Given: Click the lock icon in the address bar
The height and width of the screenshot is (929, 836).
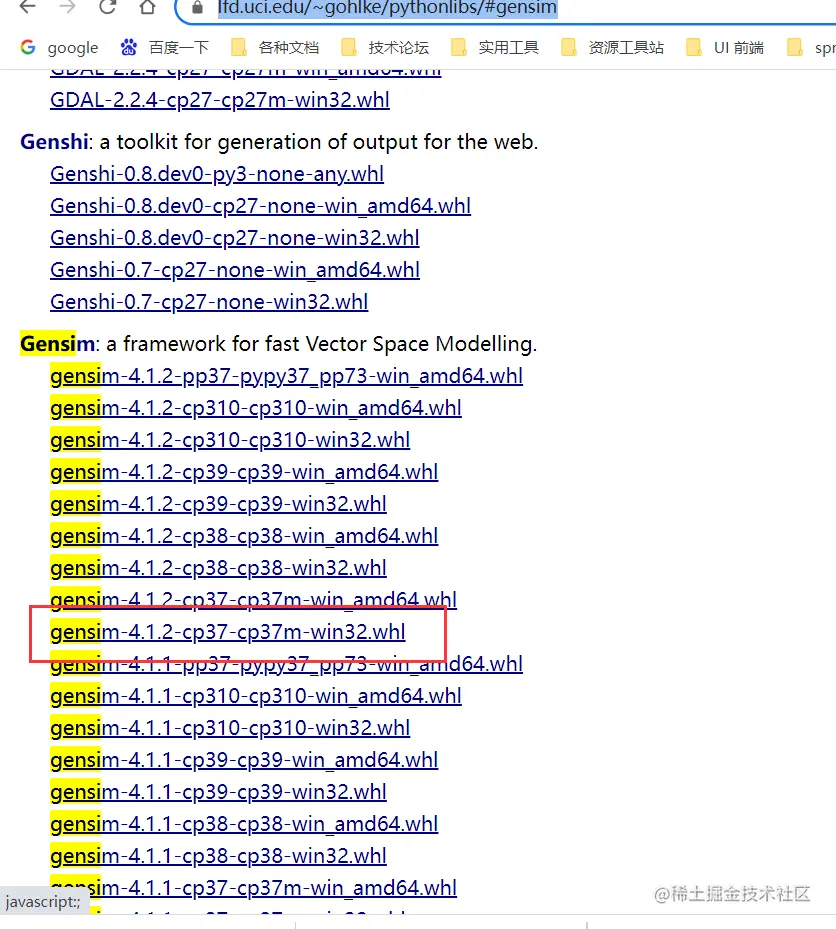Looking at the screenshot, I should (198, 8).
